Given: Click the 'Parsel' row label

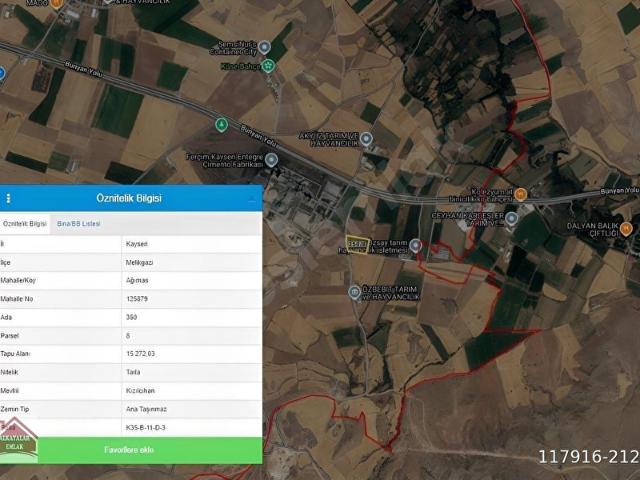Looking at the screenshot, I should pos(9,336).
